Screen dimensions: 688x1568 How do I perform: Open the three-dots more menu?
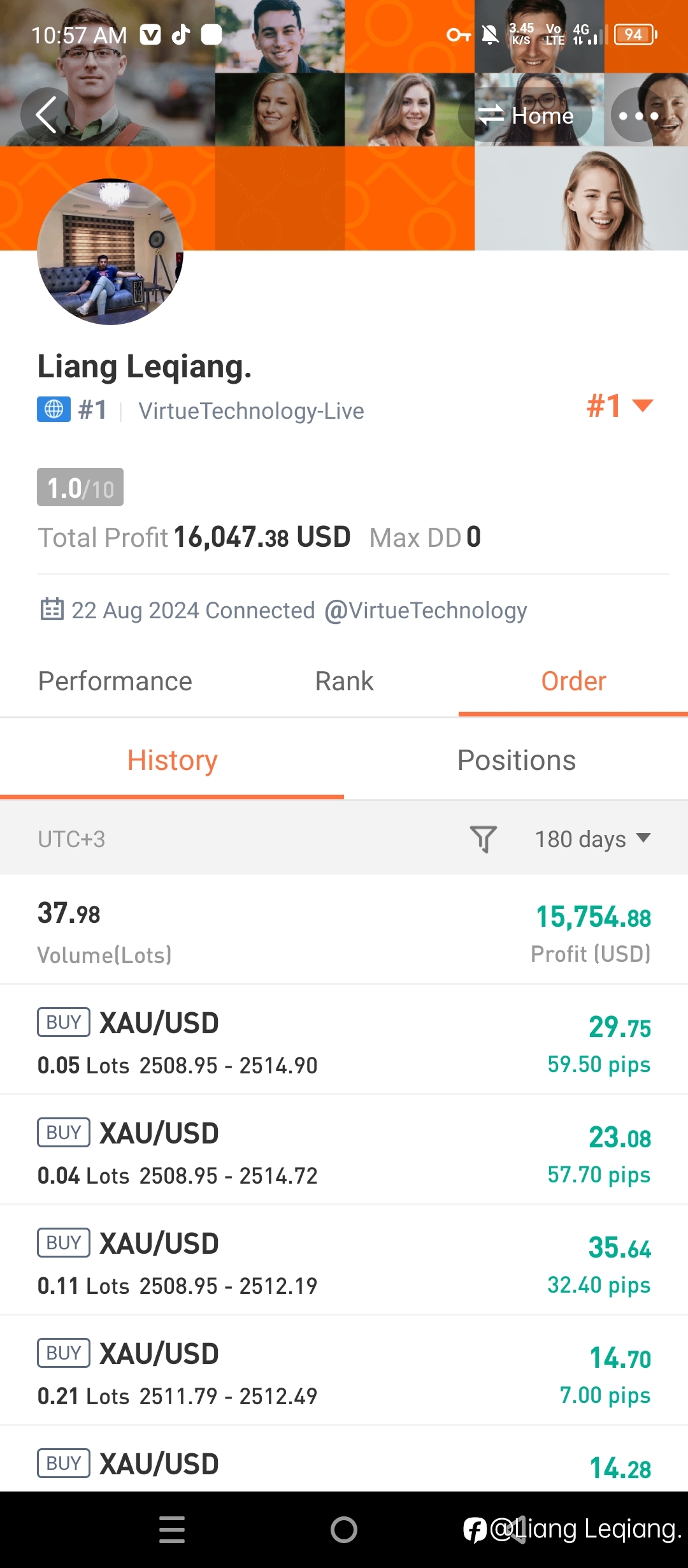tap(638, 115)
